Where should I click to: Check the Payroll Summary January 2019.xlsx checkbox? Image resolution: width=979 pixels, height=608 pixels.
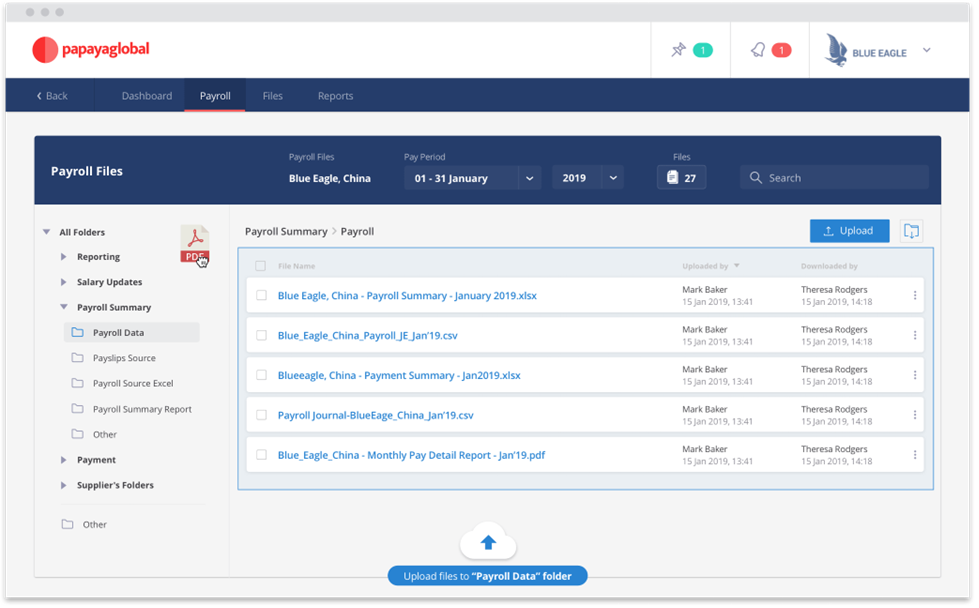tap(262, 295)
